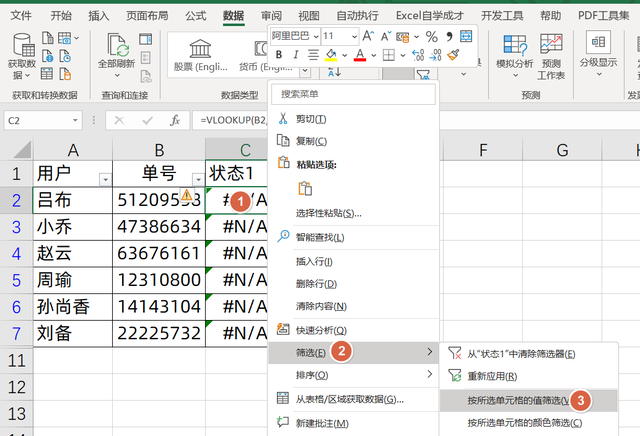
Task: Switch to the 公式 (Formulas) ribbon tab
Action: (x=196, y=16)
